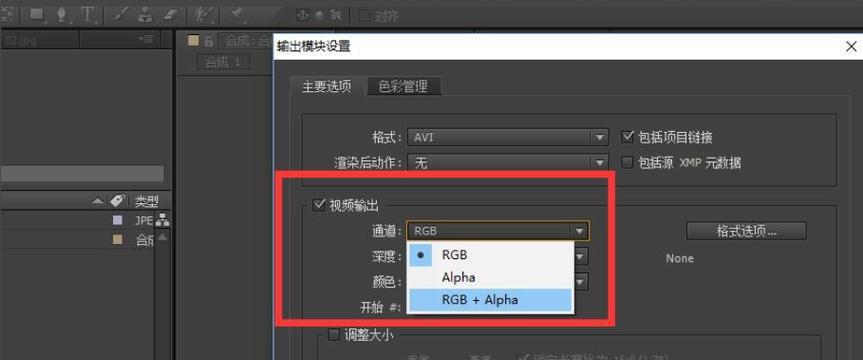863x360 pixels.
Task: Toggle 包括项目链接 checkbox
Action: [627, 137]
